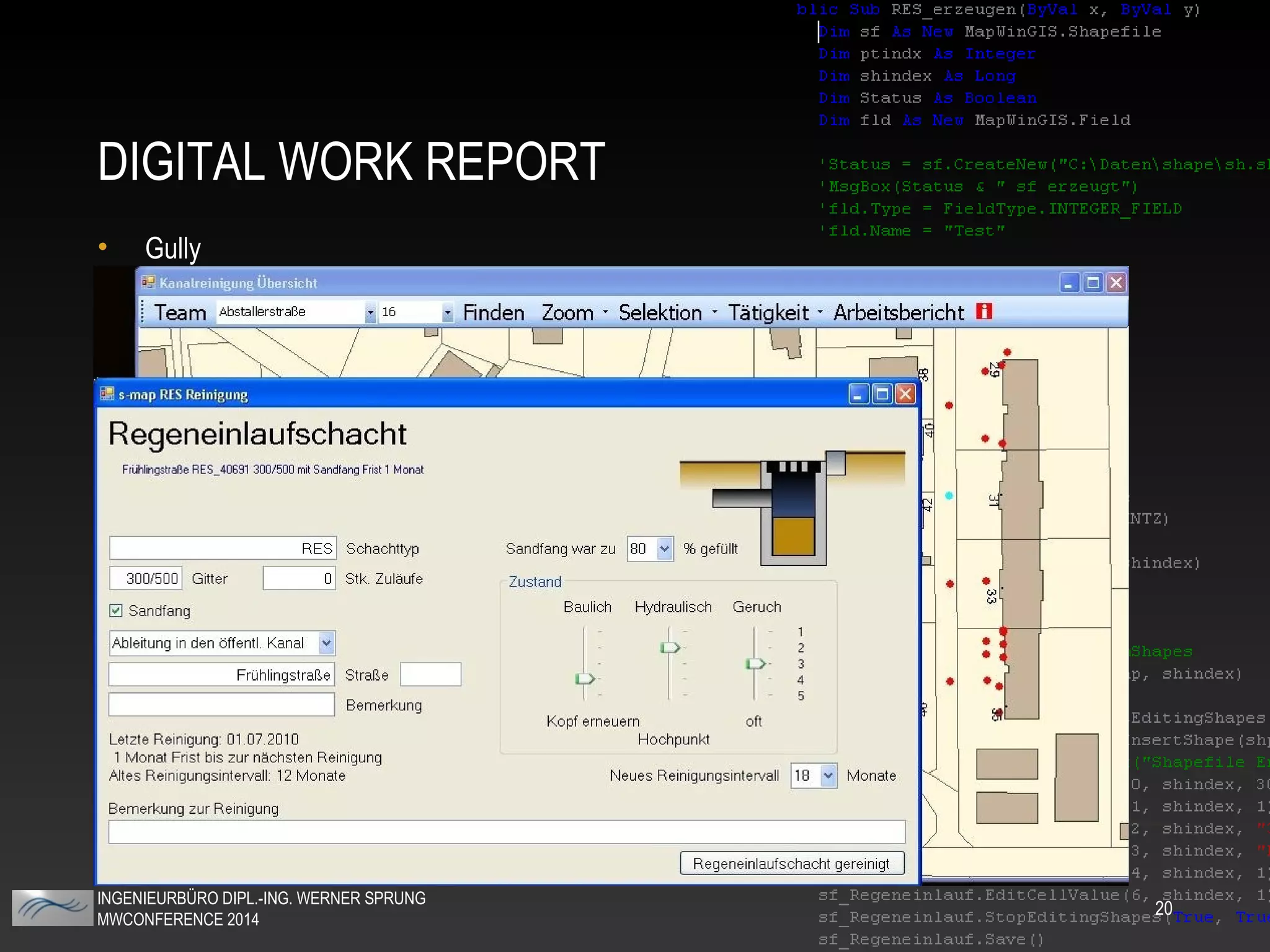Screen dimensions: 1270x952
Task: Click the Bemerkung text field
Action: point(221,705)
